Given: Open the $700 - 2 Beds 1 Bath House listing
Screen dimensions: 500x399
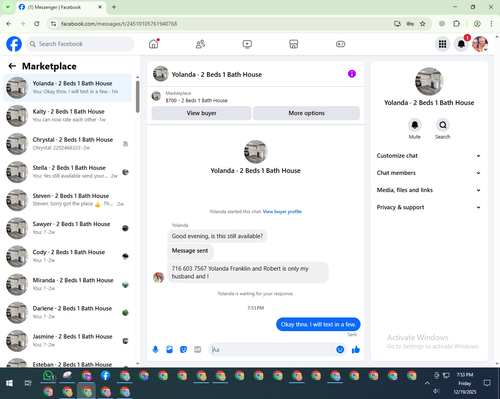Looking at the screenshot, I should [x=196, y=100].
